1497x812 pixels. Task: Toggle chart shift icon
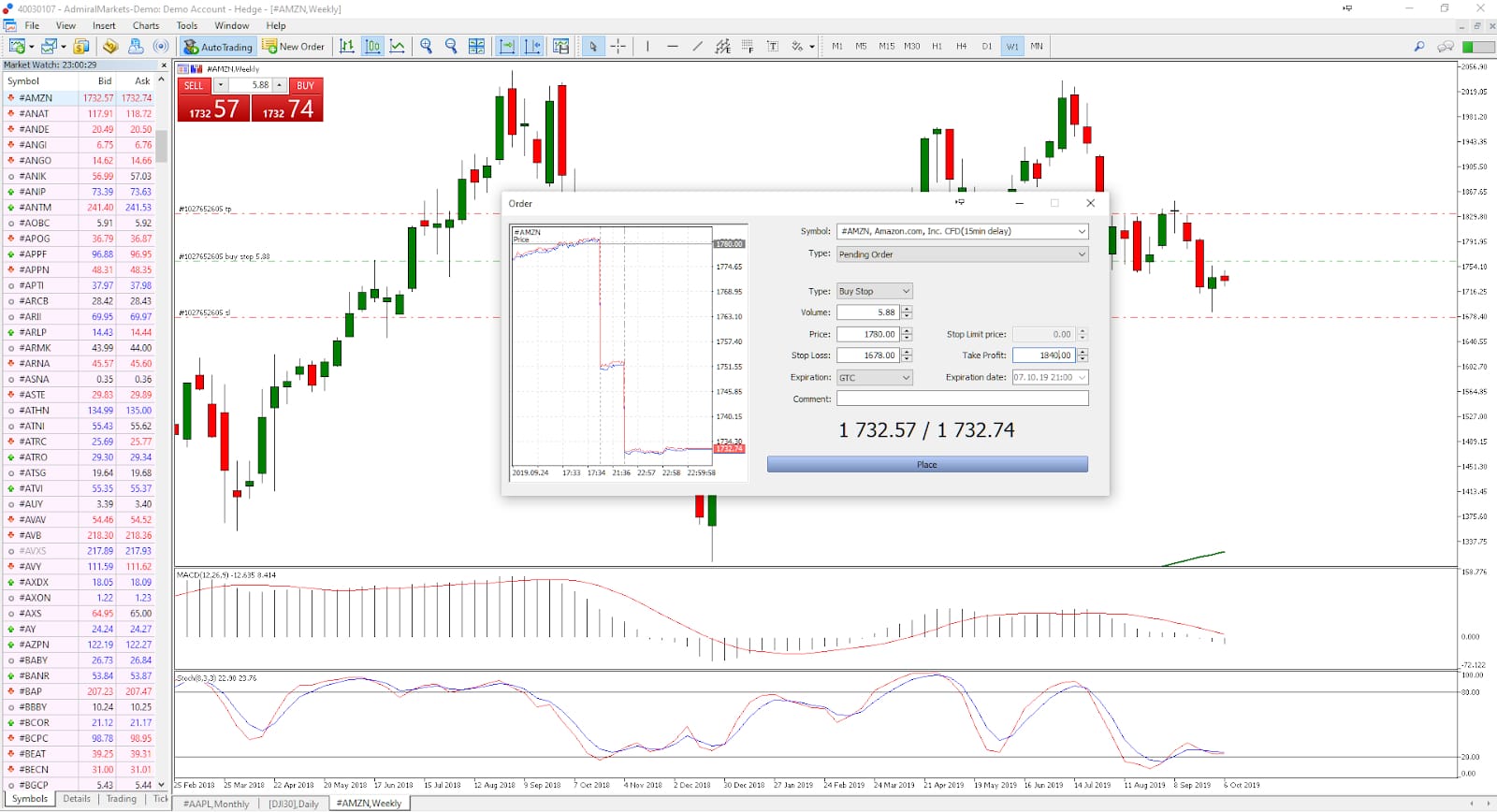[532, 46]
